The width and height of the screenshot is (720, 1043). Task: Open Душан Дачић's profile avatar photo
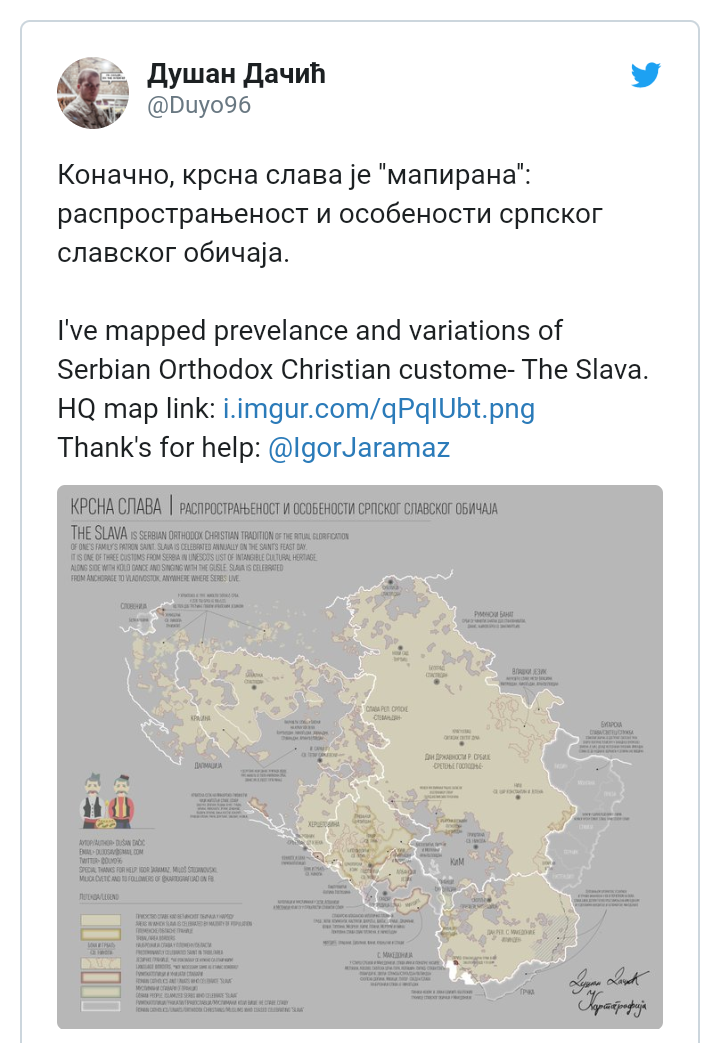pyautogui.click(x=92, y=92)
